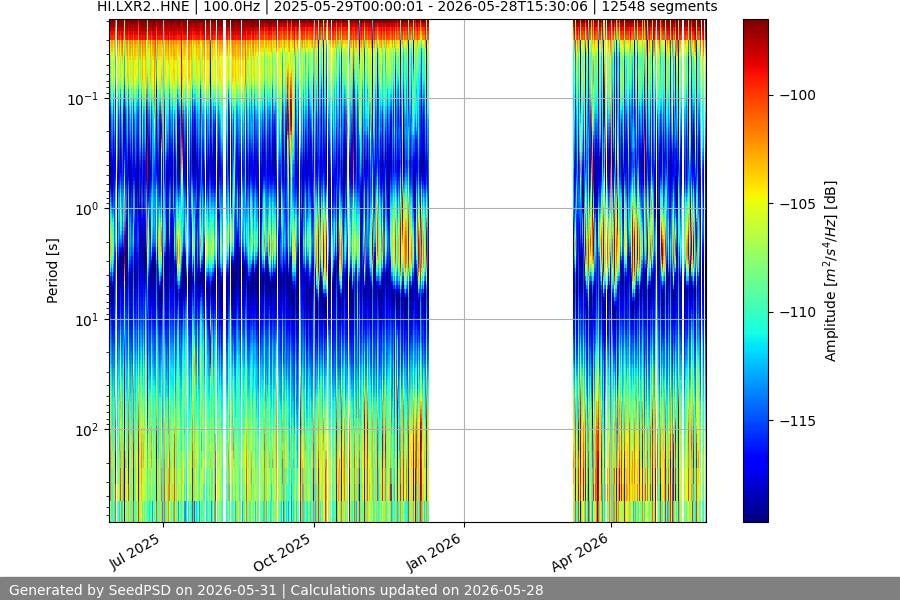Click the 'Apr 2026' x-axis label
This screenshot has height=600, width=900.
click(580, 552)
